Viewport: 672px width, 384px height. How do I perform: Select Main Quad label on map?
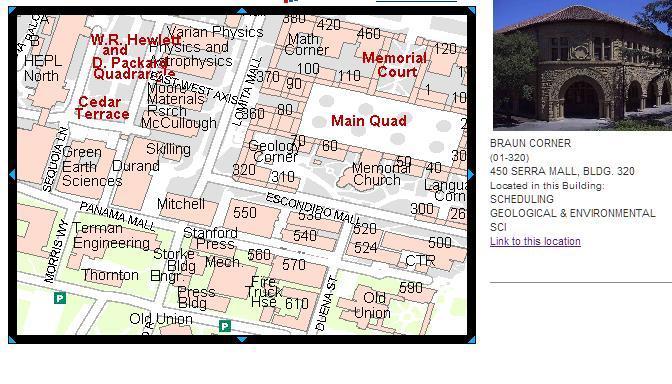click(x=369, y=121)
